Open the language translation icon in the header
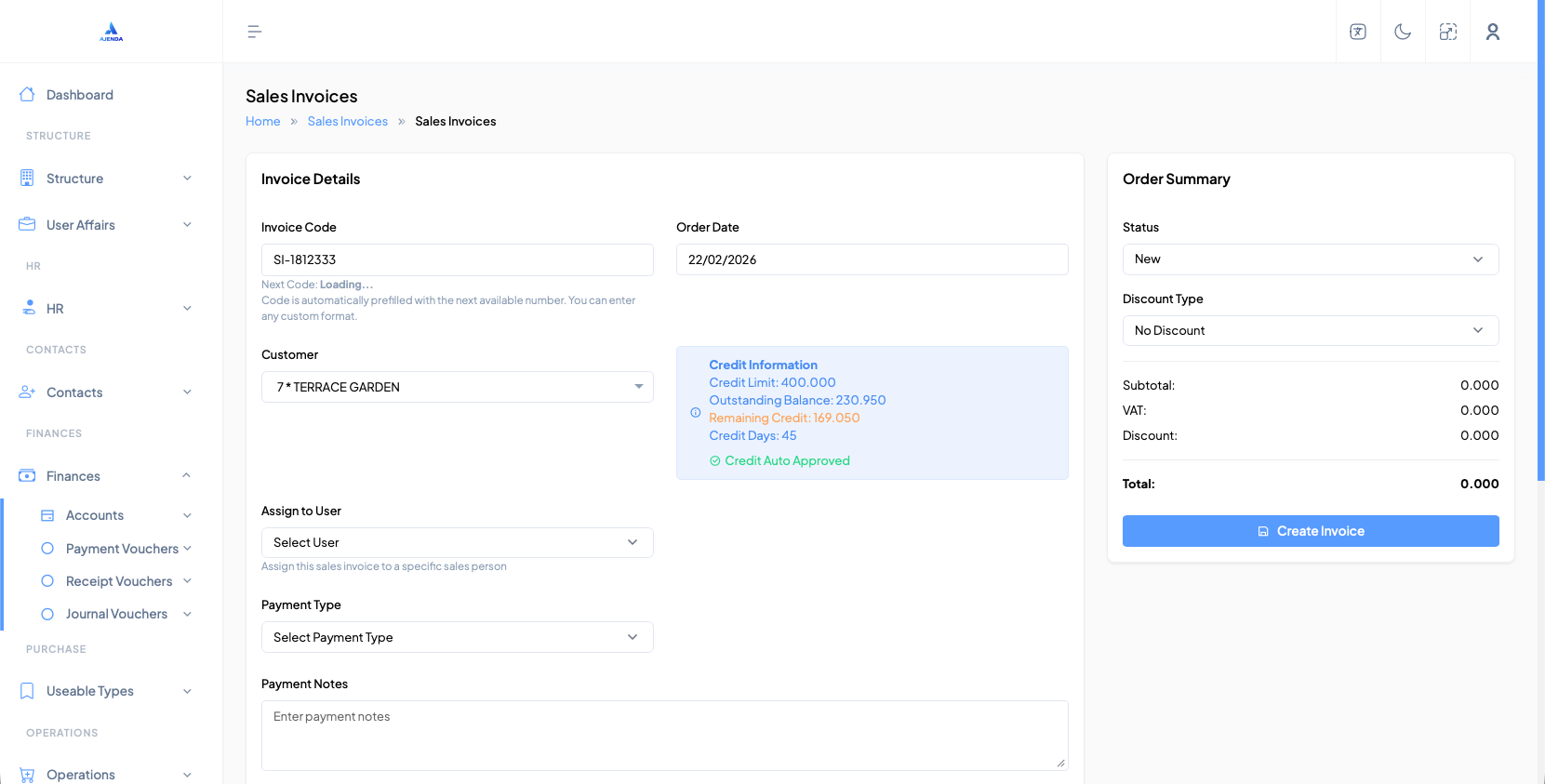1545x784 pixels. 1358,32
